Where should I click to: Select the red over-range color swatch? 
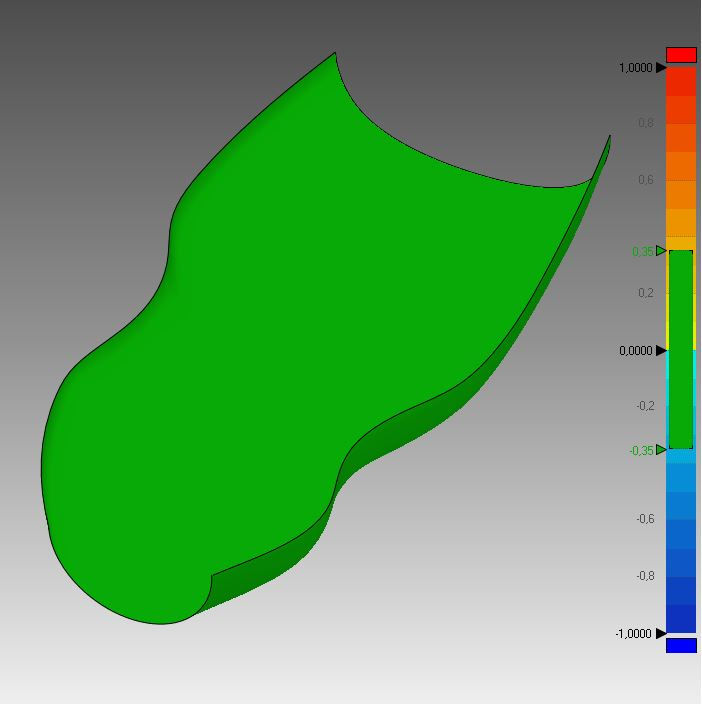681,55
